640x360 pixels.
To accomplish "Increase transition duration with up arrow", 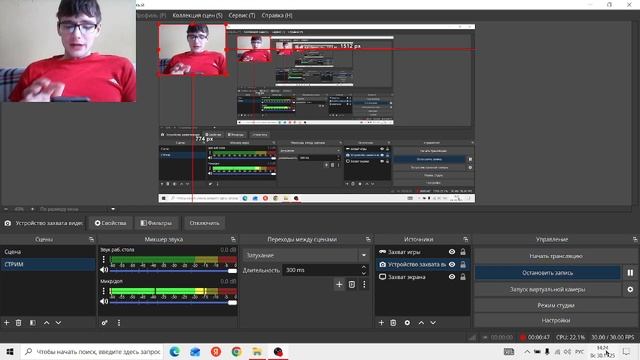I will [x=364, y=267].
